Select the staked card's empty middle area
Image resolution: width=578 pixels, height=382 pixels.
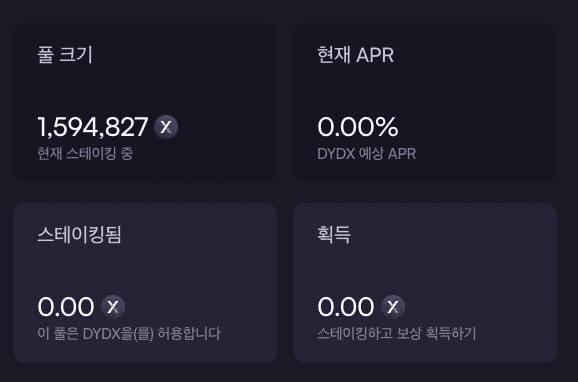(145, 271)
